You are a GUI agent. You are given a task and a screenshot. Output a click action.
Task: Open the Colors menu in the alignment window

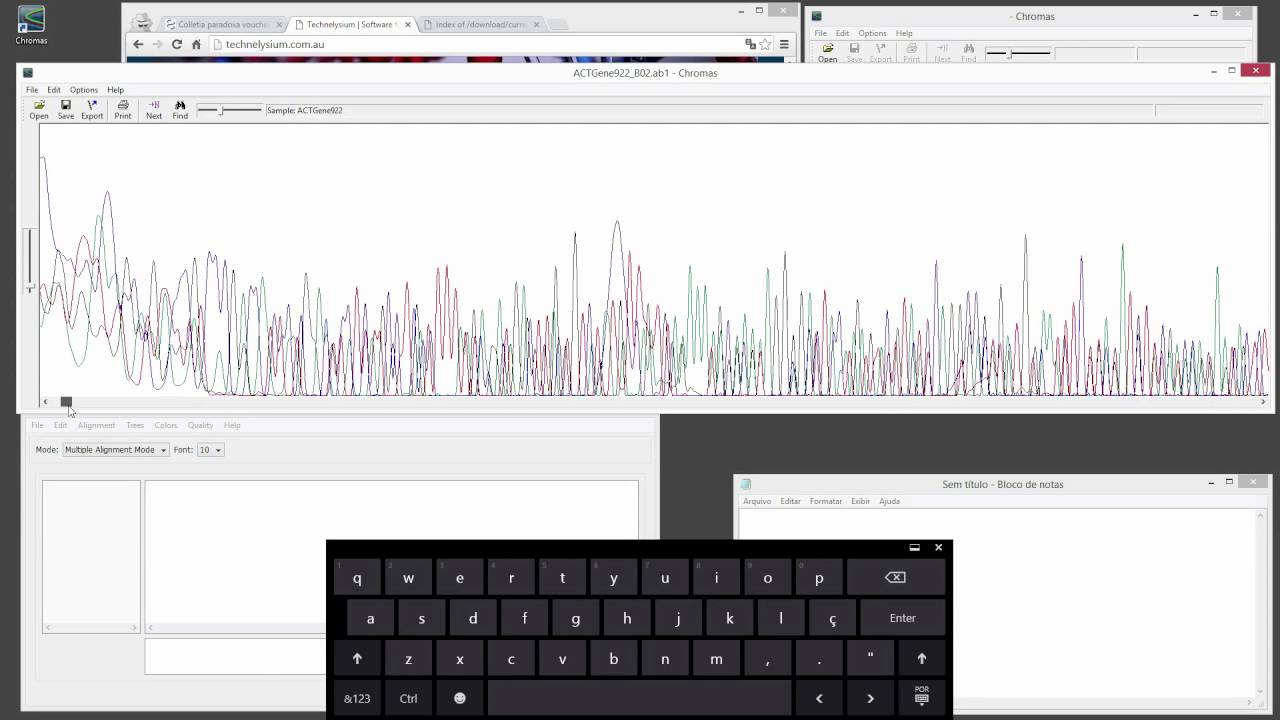coord(166,425)
